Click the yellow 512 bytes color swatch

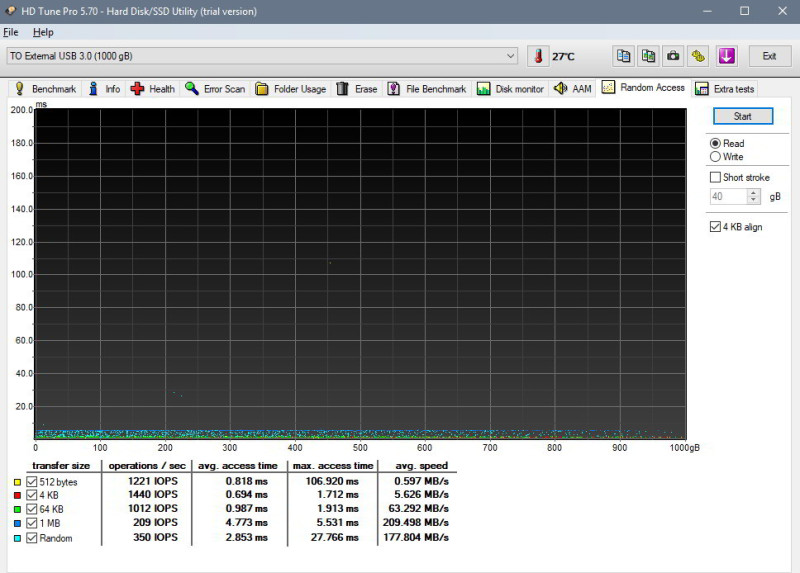pos(17,482)
